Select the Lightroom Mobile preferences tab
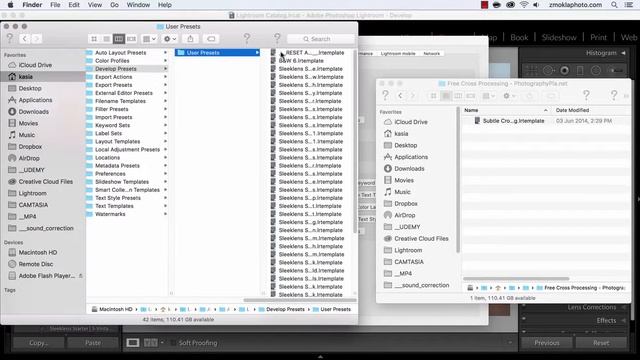The image size is (640, 360). tap(398, 53)
